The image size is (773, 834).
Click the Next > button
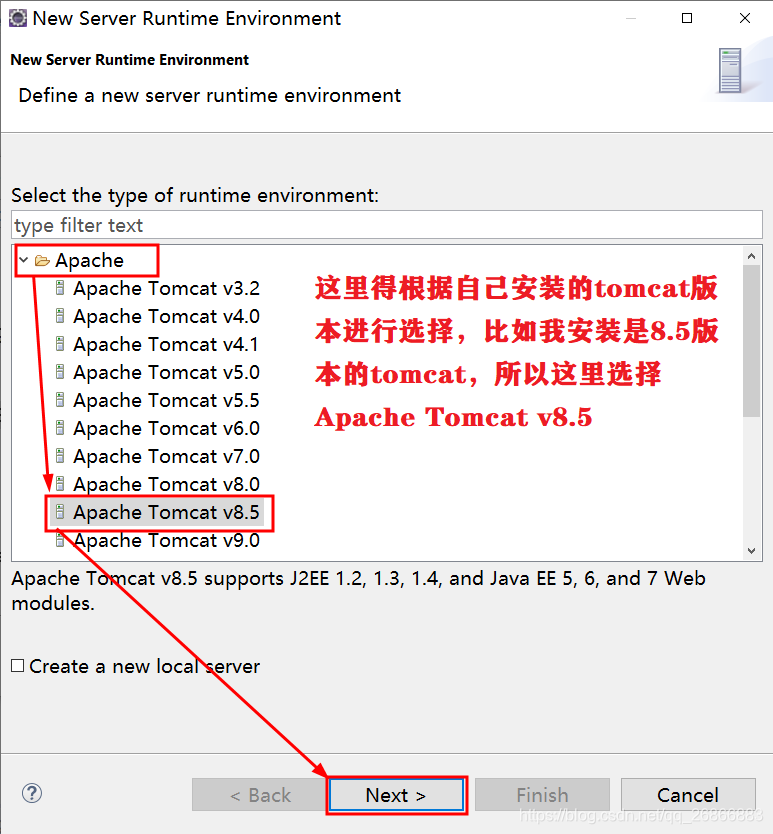[396, 795]
